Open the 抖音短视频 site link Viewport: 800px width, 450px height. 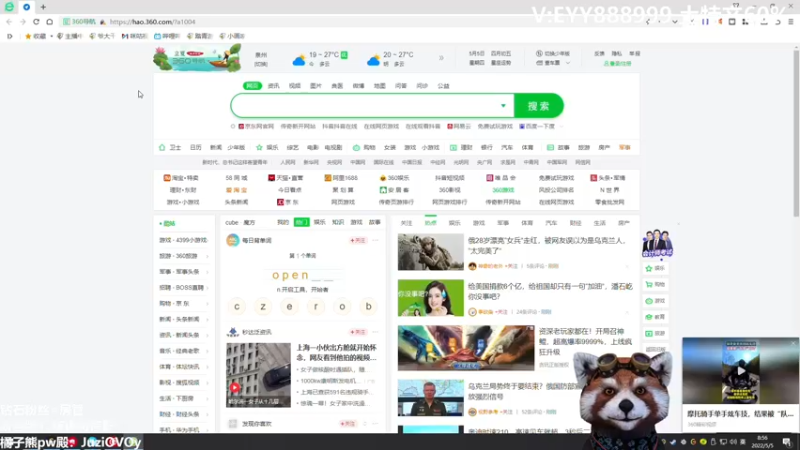[449, 178]
